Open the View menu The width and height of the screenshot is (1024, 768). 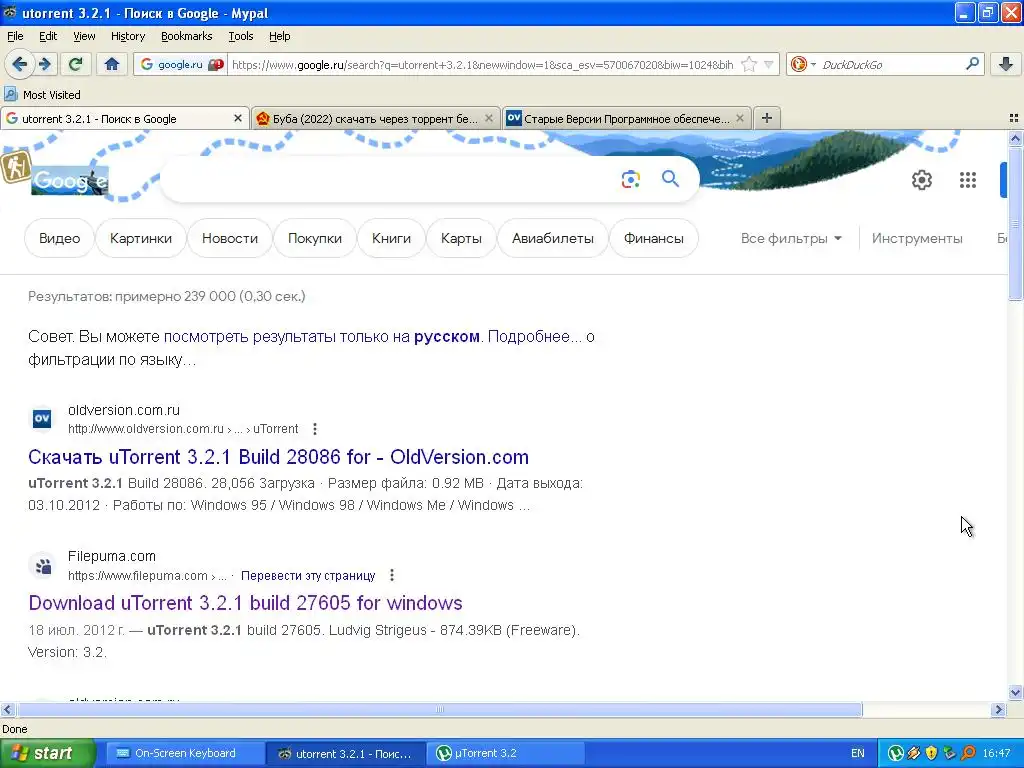[84, 36]
